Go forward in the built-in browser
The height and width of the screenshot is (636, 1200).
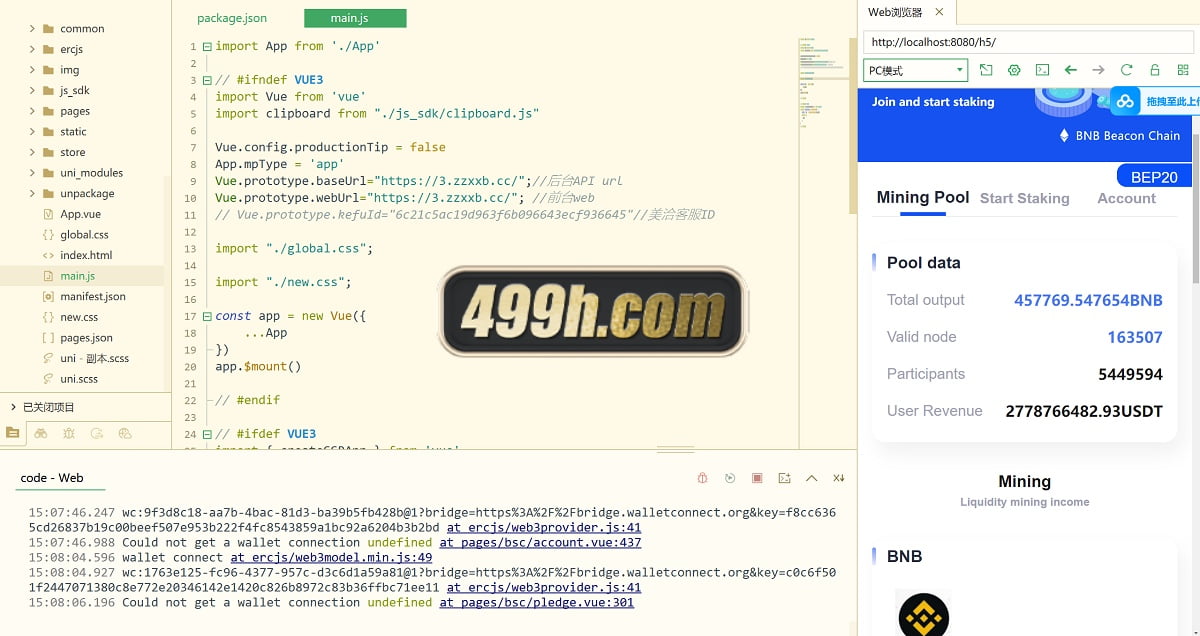click(x=1098, y=70)
